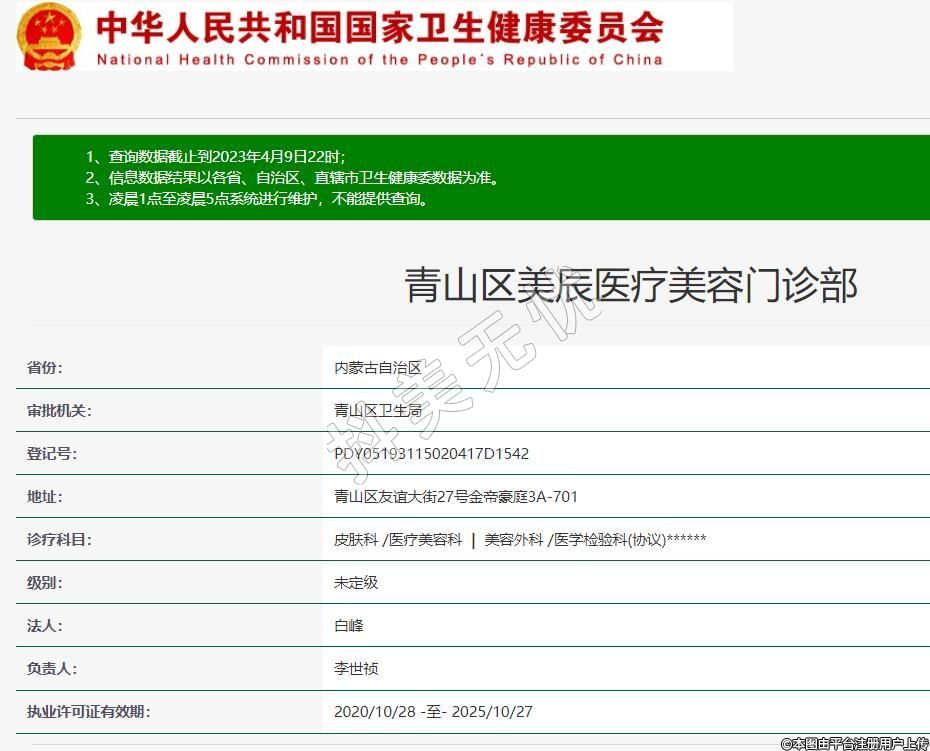Select the legal person name 白峰
This screenshot has width=930, height=751.
pyautogui.click(x=349, y=626)
